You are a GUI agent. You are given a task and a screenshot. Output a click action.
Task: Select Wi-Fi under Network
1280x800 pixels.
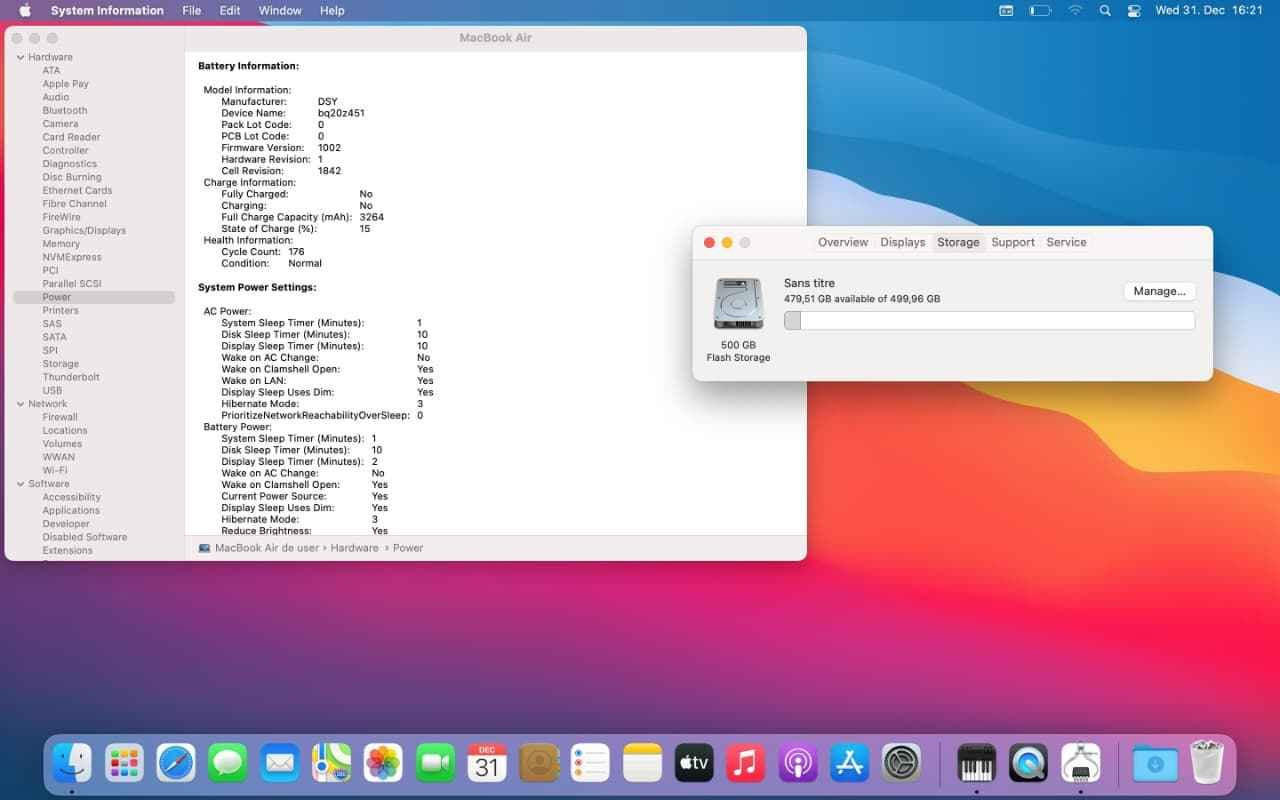click(55, 471)
